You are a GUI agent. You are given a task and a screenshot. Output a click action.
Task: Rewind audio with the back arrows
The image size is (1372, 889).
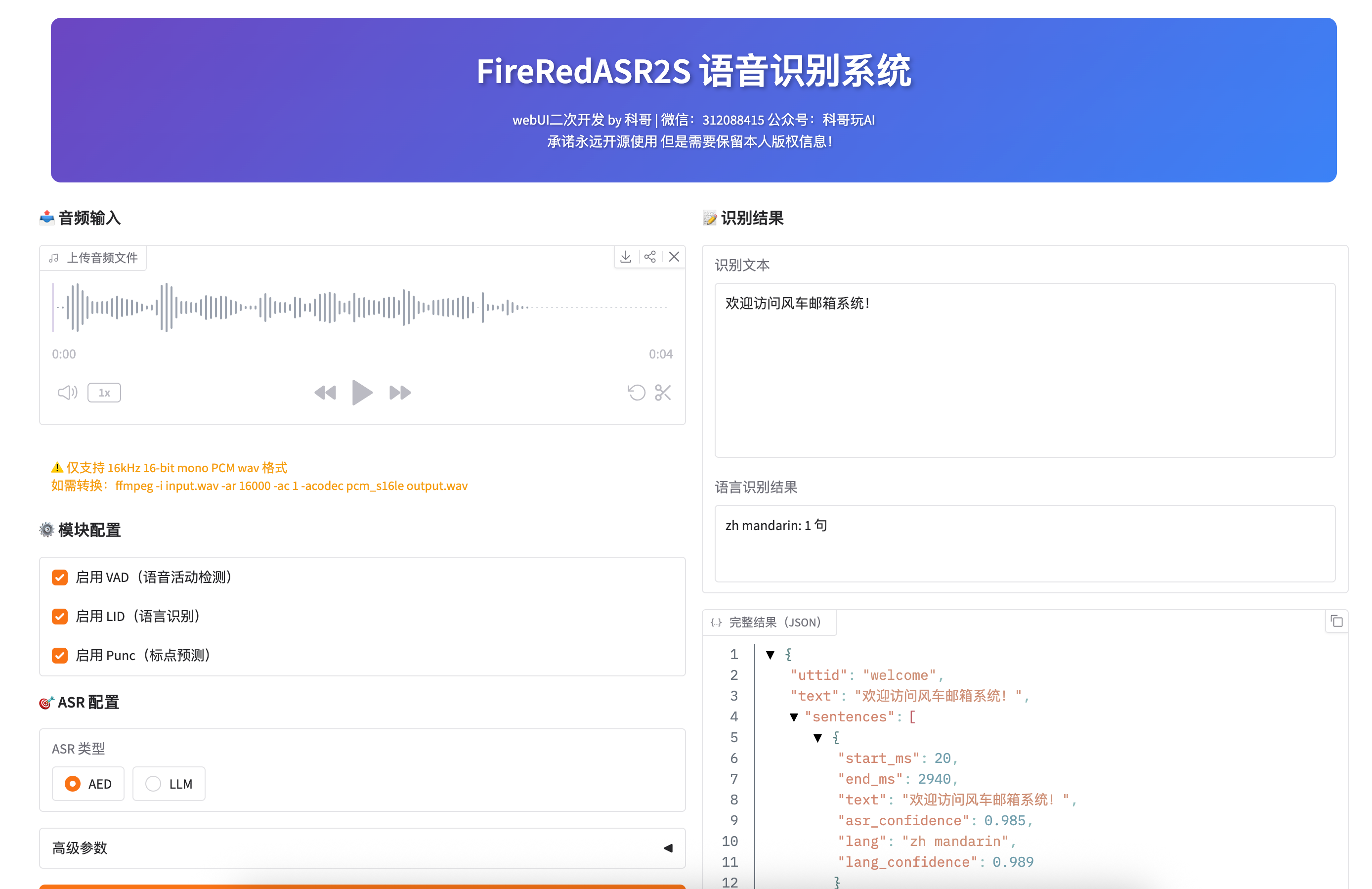click(325, 393)
